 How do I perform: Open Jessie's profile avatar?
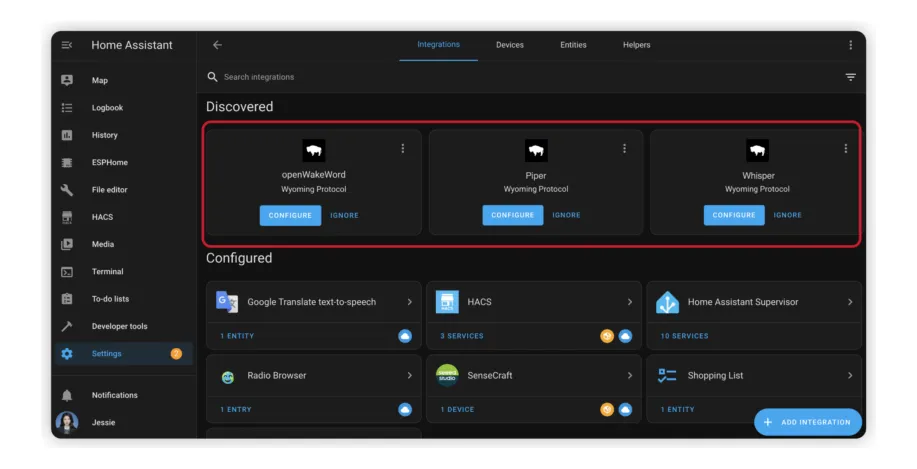67,422
